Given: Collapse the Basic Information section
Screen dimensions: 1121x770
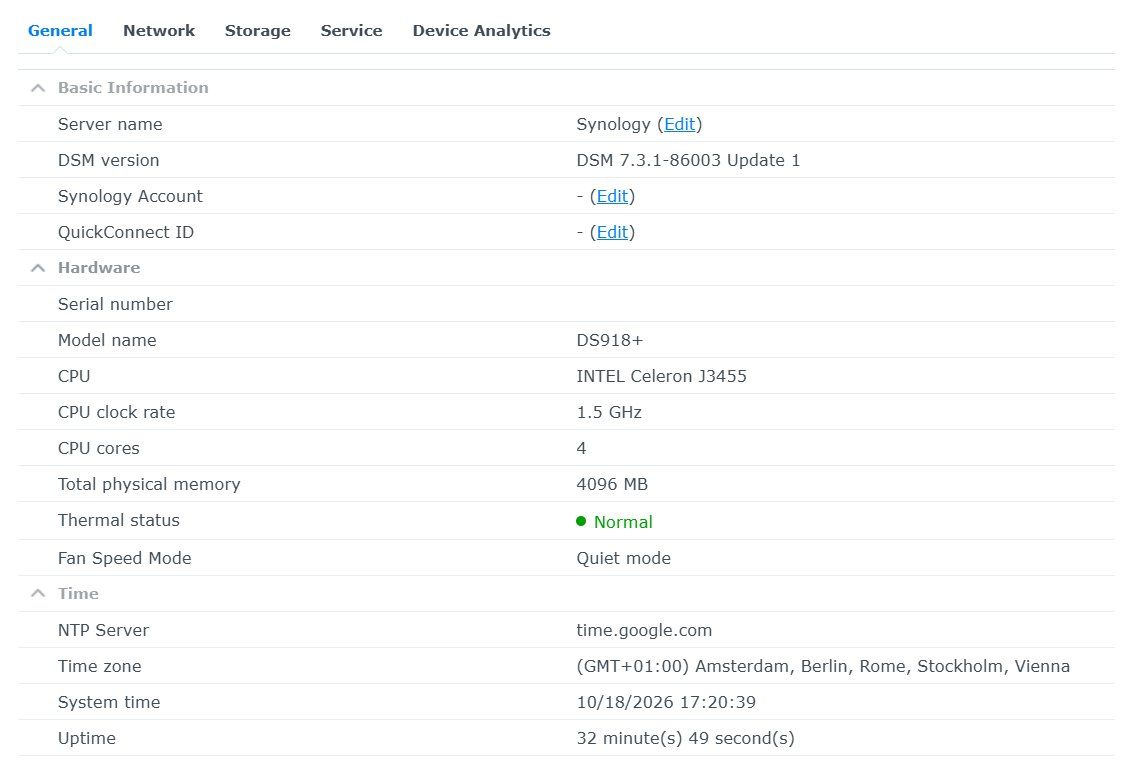Looking at the screenshot, I should pos(38,88).
